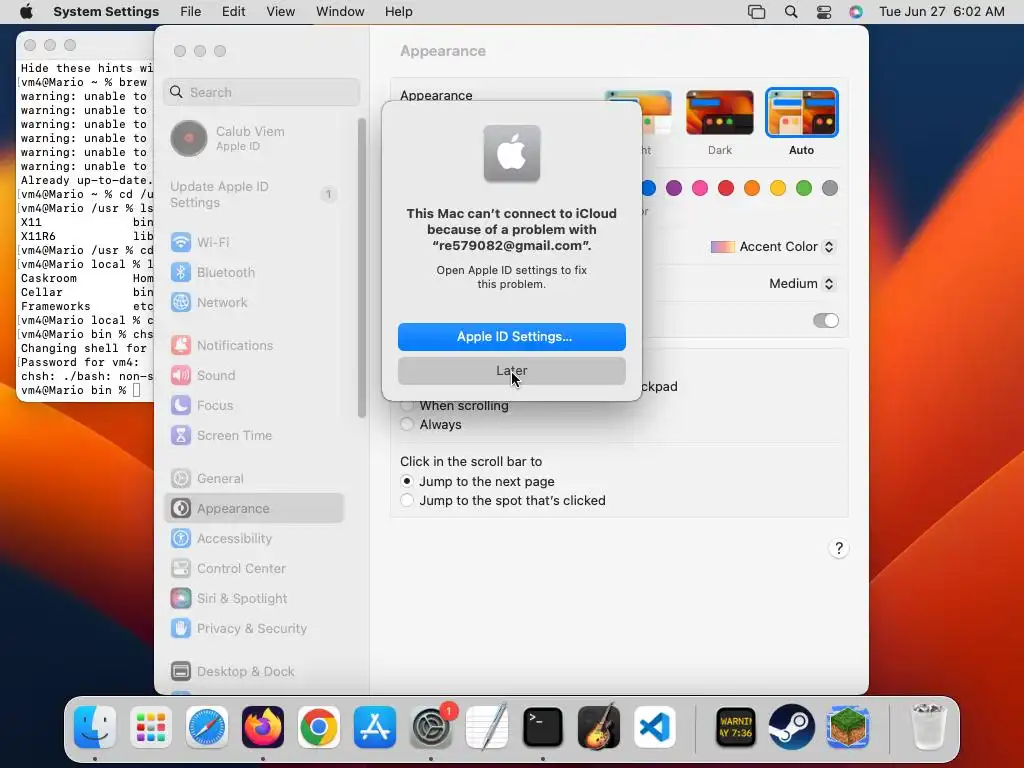Image resolution: width=1024 pixels, height=768 pixels.
Task: Open the Wi-Fi settings icon in sidebar
Action: [181, 242]
